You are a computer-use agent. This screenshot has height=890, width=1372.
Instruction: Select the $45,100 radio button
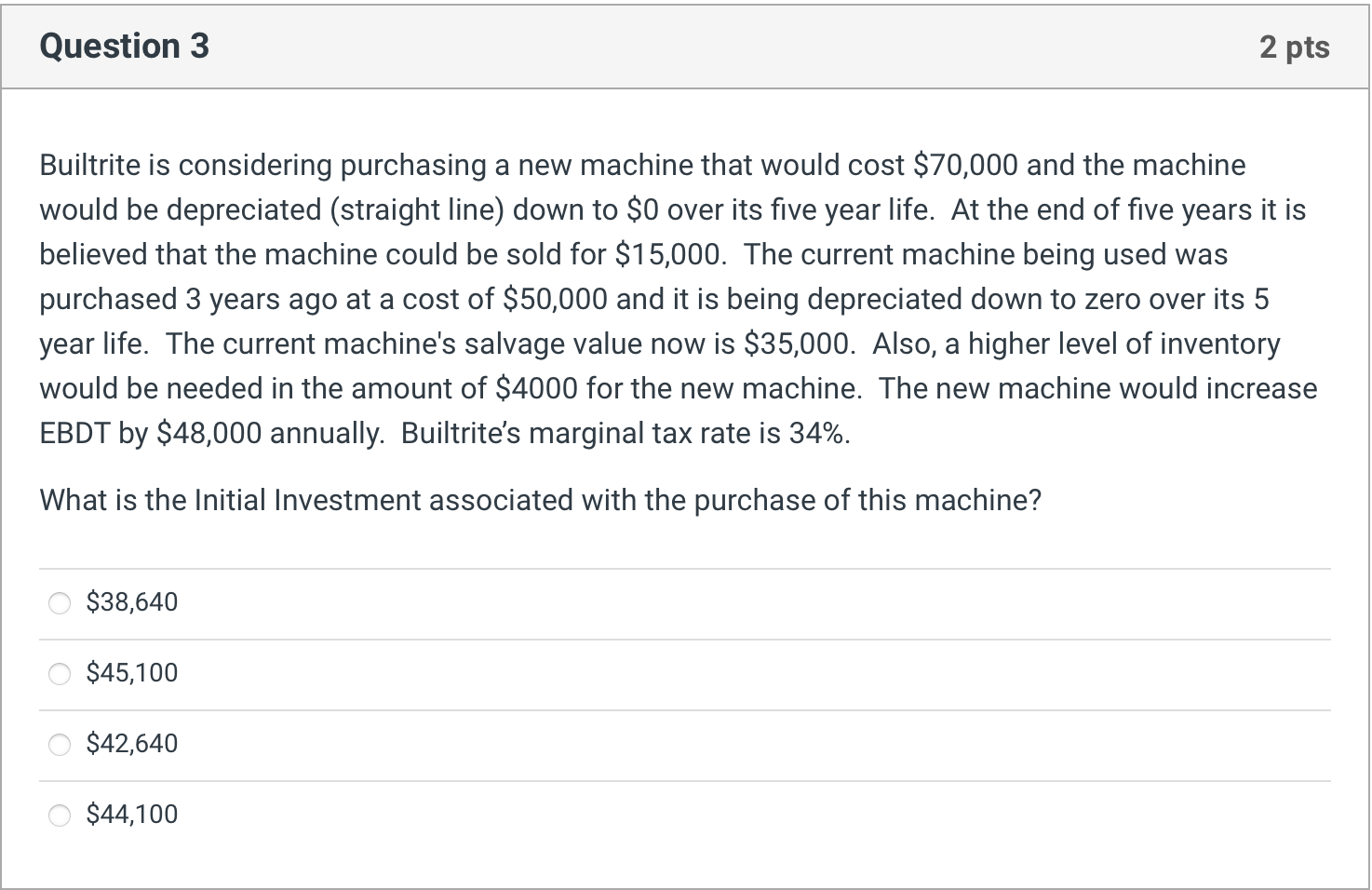[60, 673]
